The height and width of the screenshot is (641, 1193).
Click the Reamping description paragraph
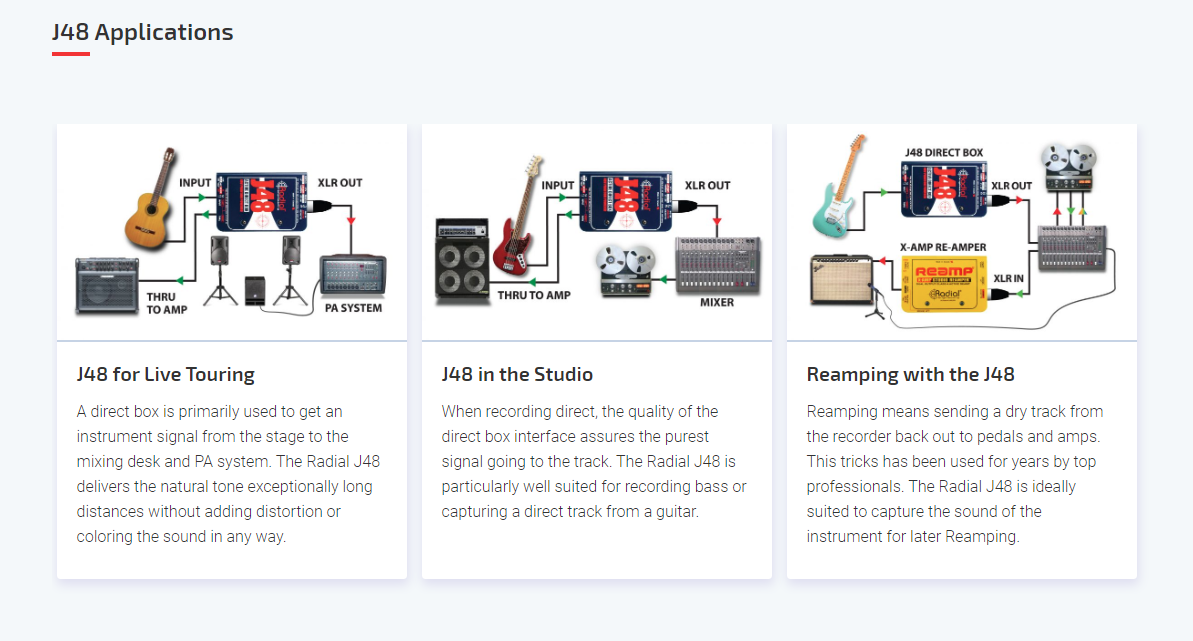955,474
